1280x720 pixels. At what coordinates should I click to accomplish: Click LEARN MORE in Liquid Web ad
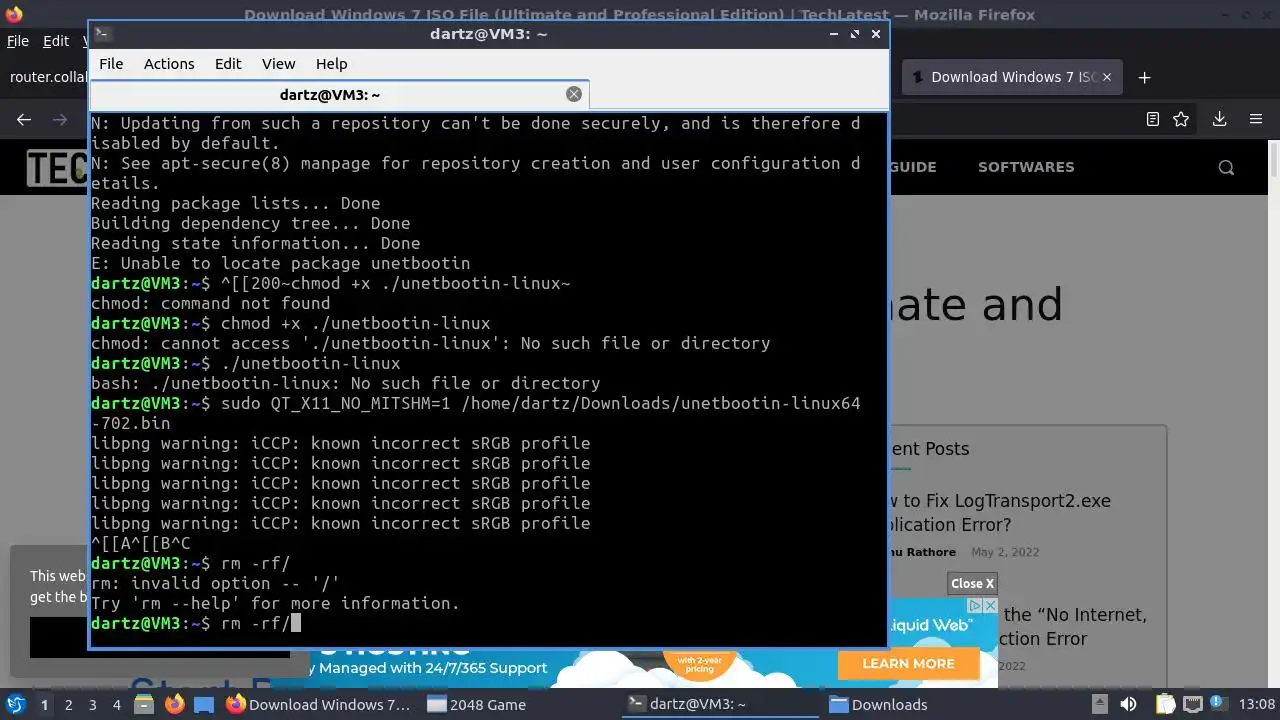coord(908,663)
